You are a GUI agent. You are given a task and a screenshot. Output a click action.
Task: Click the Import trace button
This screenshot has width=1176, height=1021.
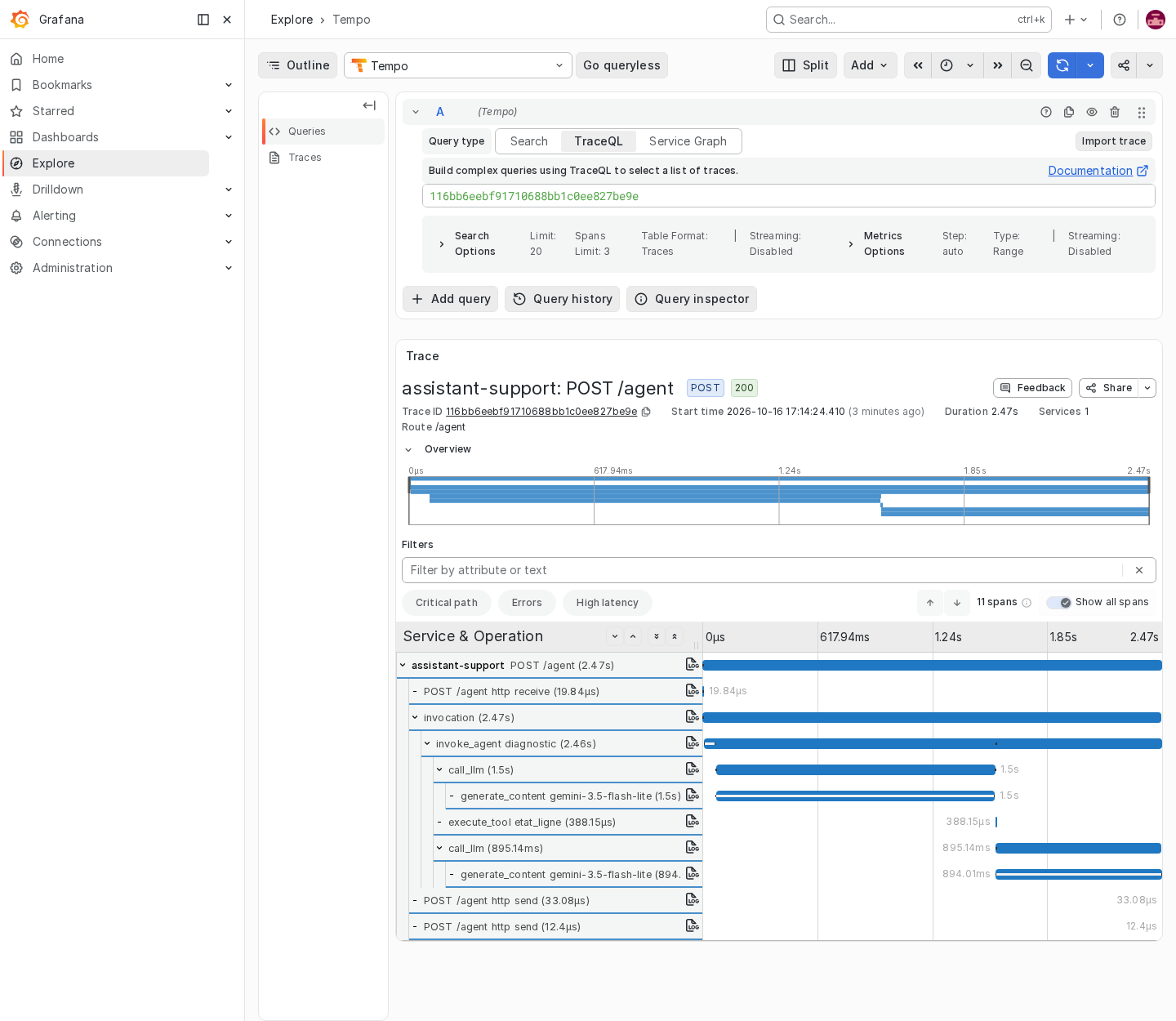[1114, 141]
